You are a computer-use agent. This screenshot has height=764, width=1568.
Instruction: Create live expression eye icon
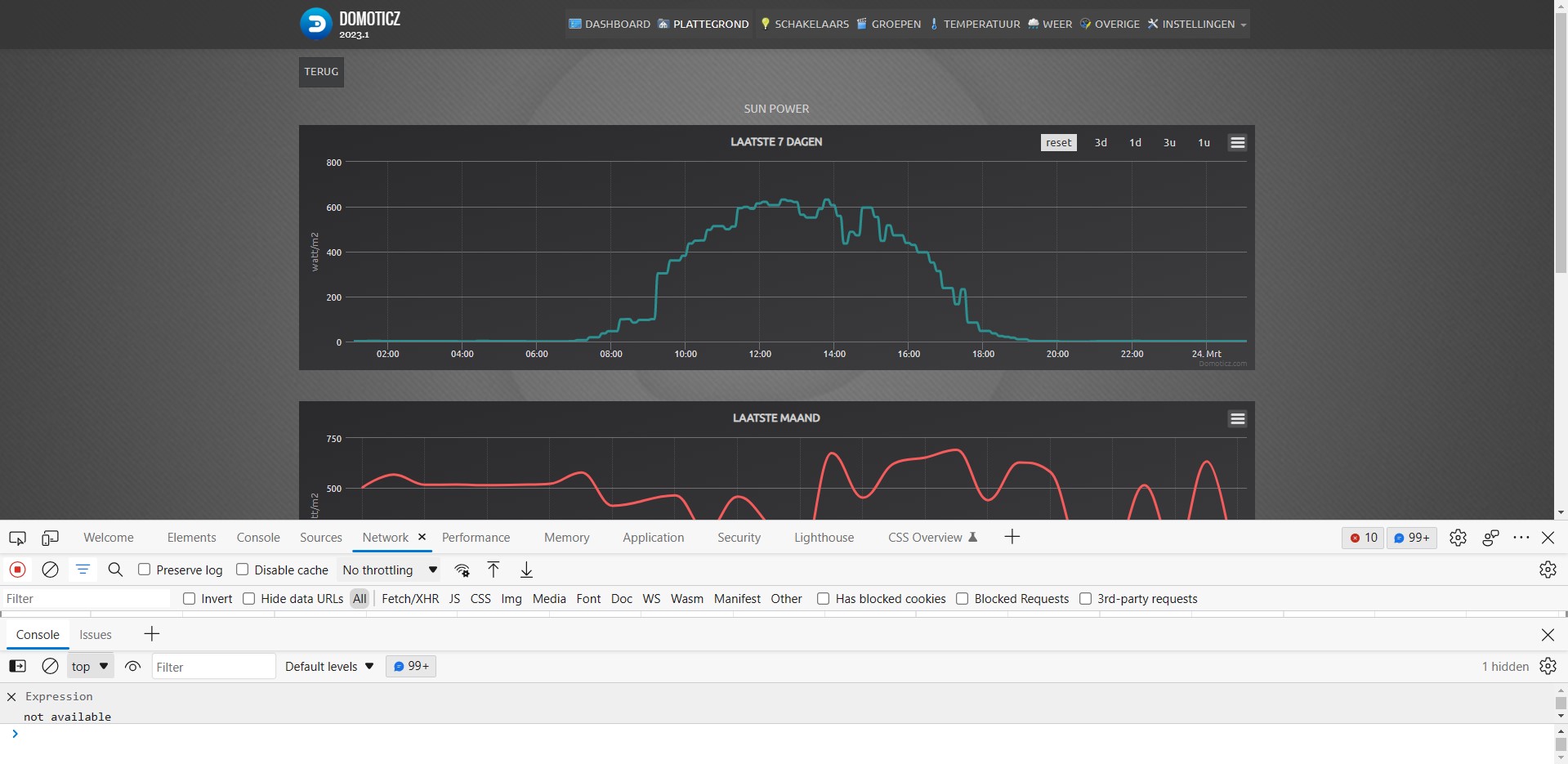[x=132, y=666]
